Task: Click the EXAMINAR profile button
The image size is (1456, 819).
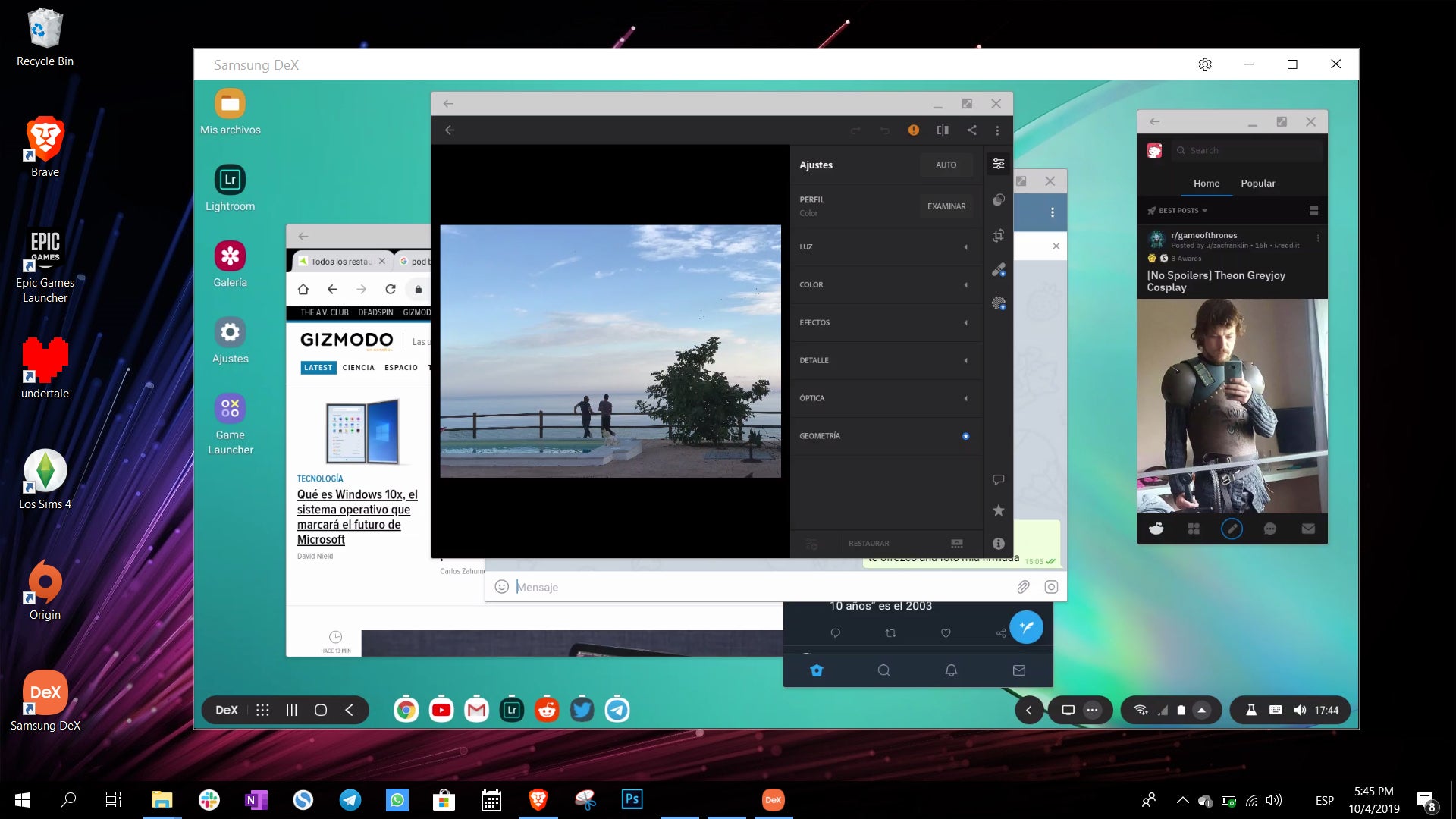Action: click(946, 206)
